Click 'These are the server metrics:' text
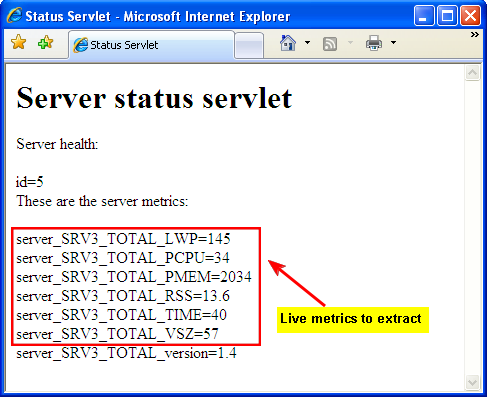The height and width of the screenshot is (397, 487). pyautogui.click(x=102, y=201)
